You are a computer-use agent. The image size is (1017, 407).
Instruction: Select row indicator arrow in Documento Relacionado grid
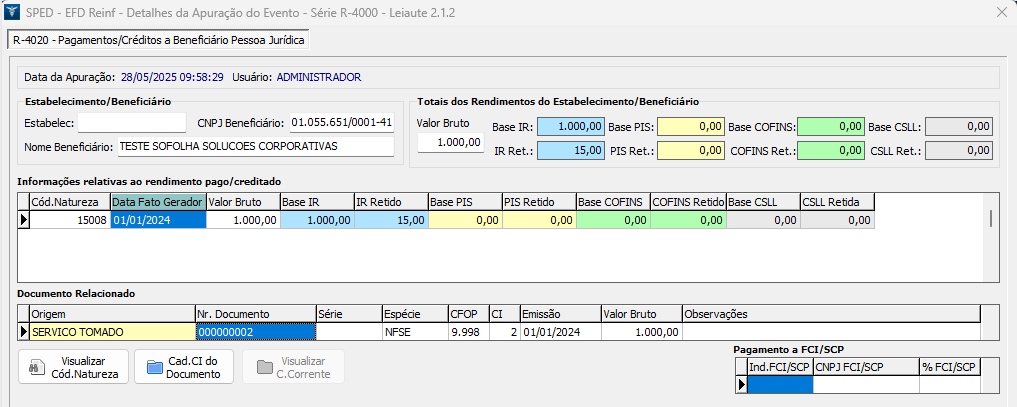pyautogui.click(x=24, y=331)
